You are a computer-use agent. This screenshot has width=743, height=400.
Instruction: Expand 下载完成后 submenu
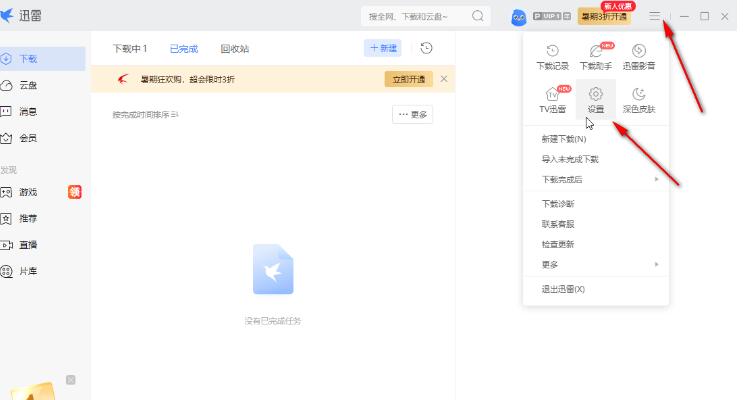tap(596, 180)
